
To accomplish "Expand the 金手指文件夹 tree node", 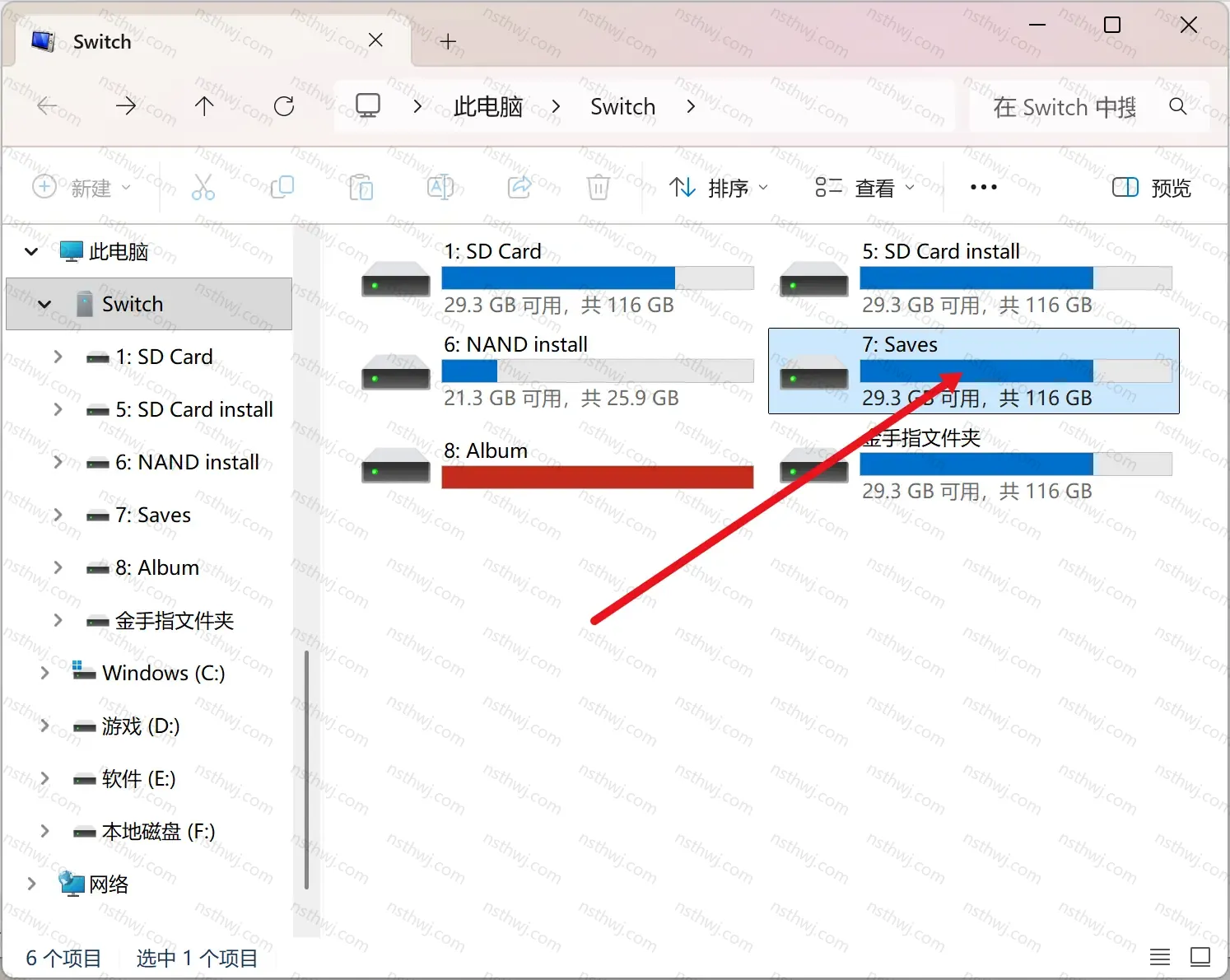I will [x=58, y=620].
